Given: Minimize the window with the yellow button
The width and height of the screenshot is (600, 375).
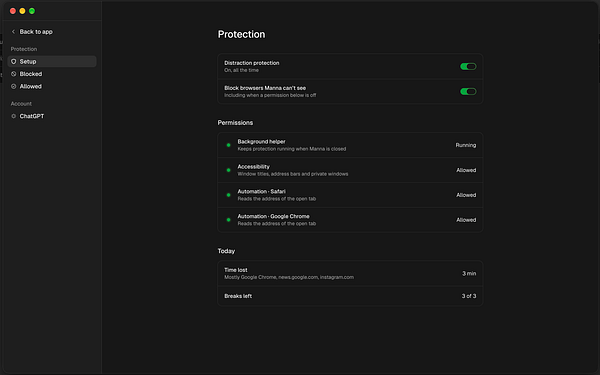Looking at the screenshot, I should coord(22,11).
